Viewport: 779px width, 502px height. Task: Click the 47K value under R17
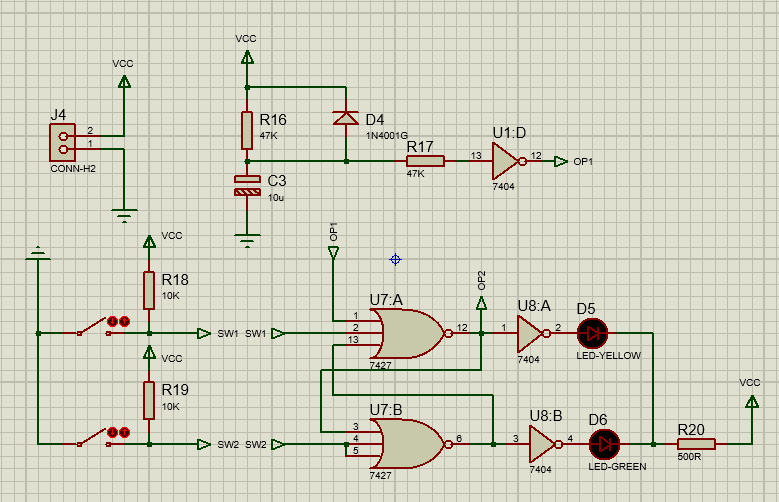pos(415,173)
